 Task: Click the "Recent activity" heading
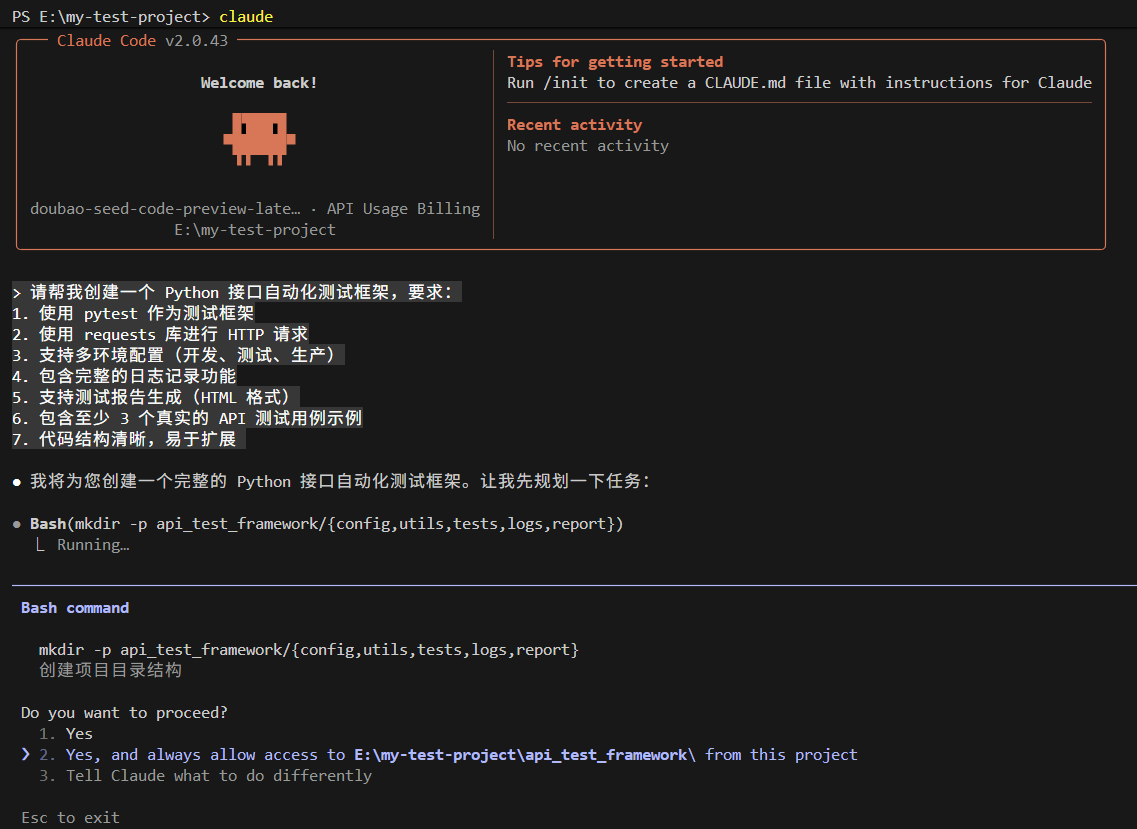[x=574, y=125]
